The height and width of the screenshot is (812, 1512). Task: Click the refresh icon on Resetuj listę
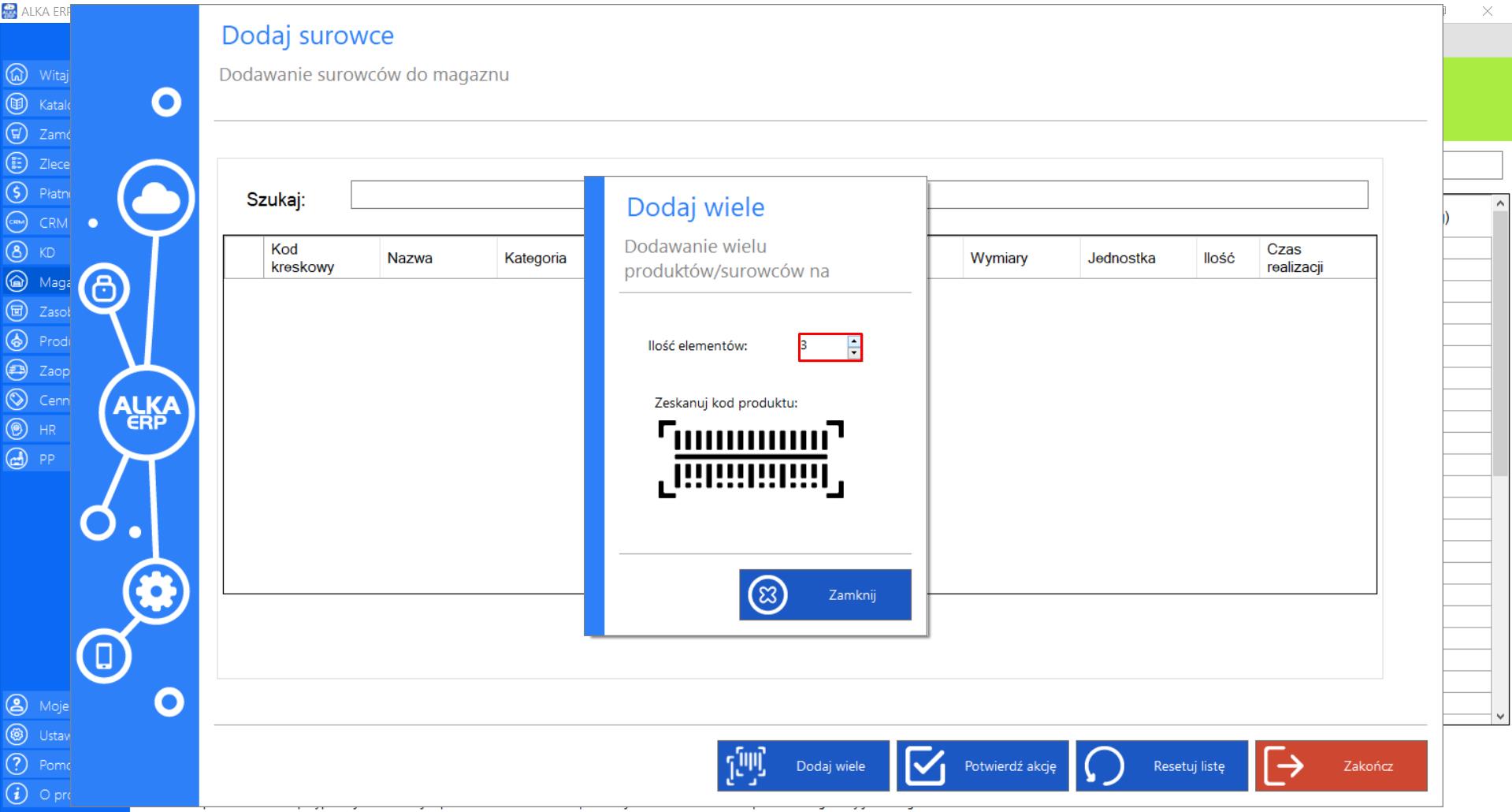pyautogui.click(x=1104, y=765)
